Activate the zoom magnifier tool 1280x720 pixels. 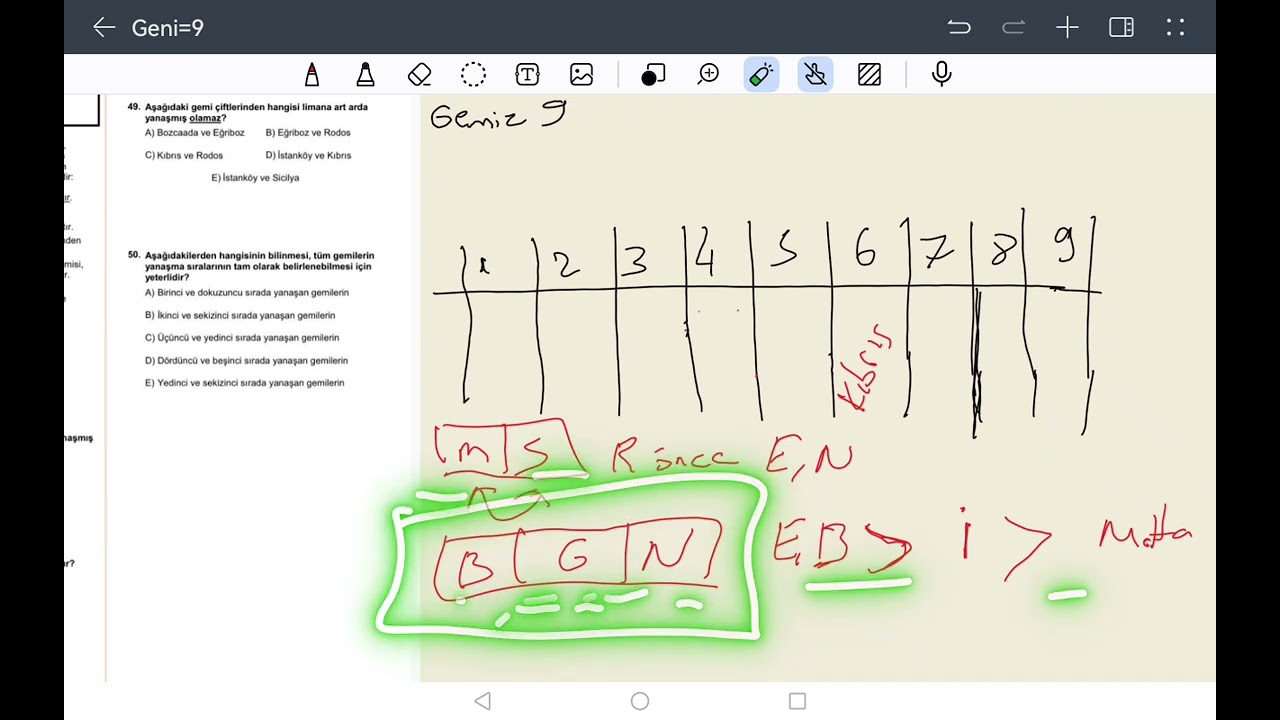click(708, 74)
